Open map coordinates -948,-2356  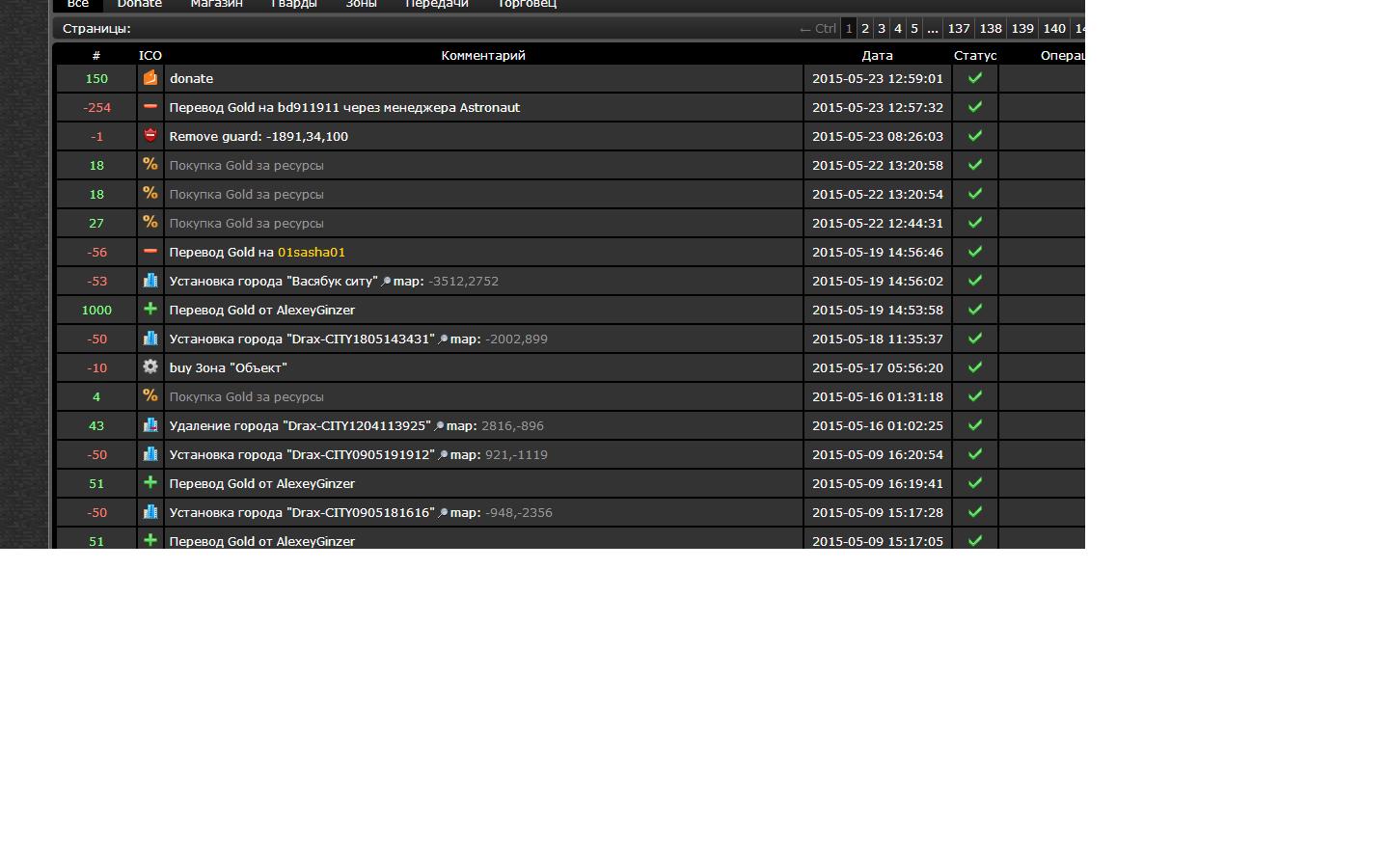(x=519, y=512)
